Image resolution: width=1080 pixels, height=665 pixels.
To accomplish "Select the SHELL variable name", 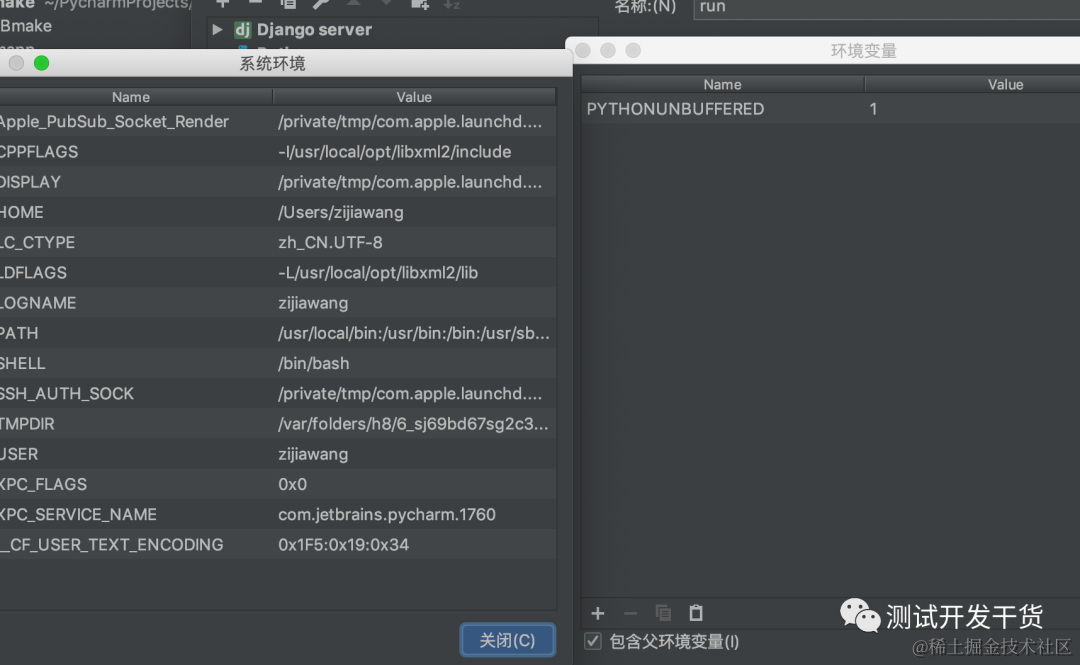I will [23, 364].
